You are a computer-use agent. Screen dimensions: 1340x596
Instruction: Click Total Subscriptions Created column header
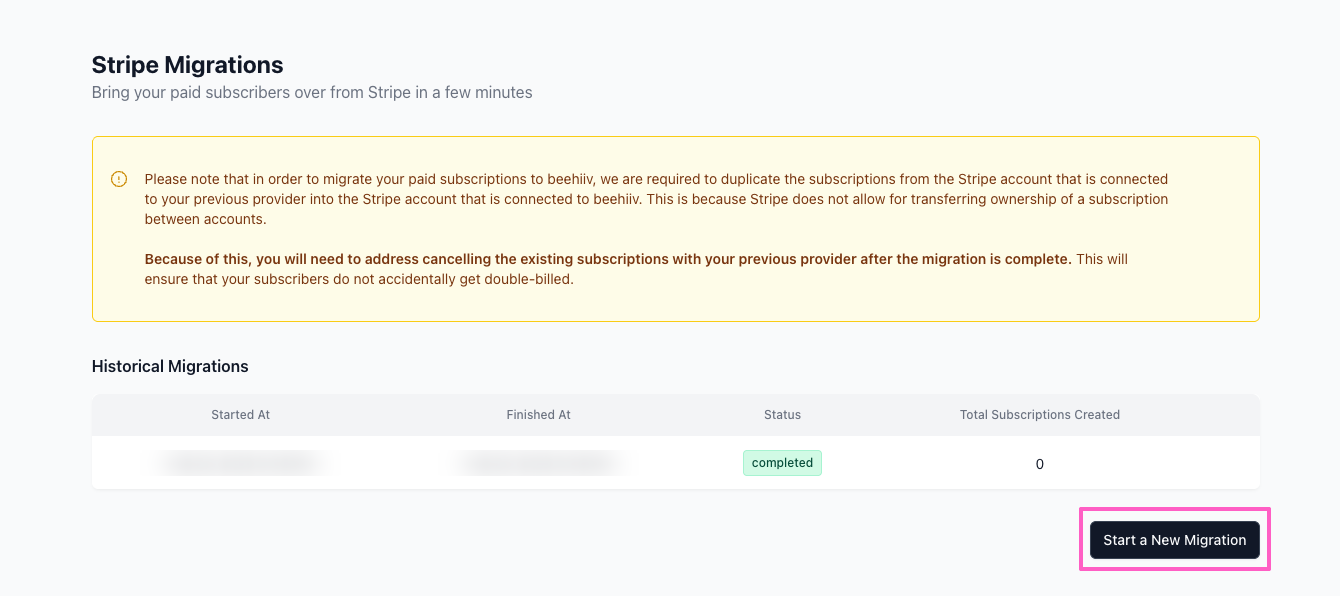click(x=1039, y=414)
